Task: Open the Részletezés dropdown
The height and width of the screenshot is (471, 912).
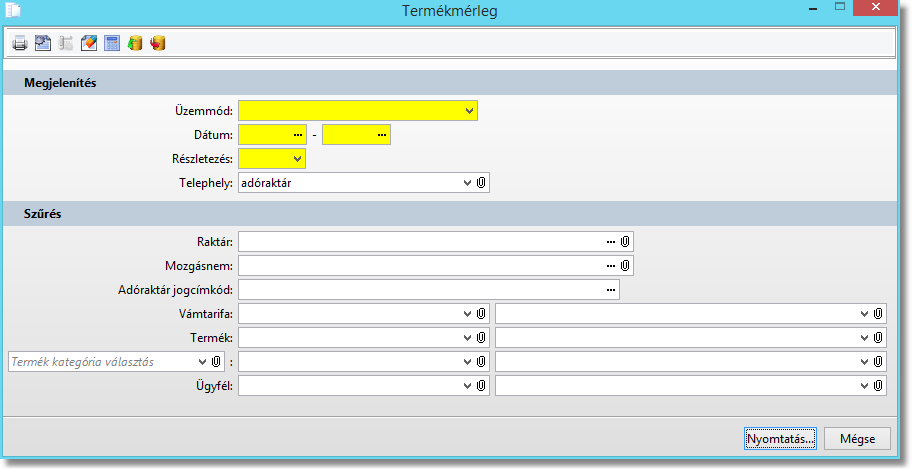Action: (297, 159)
